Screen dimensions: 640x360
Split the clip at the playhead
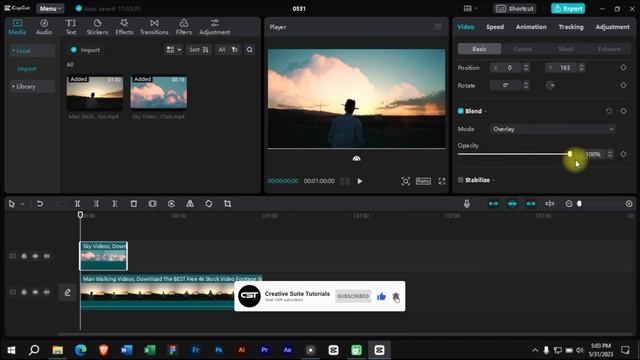(x=77, y=203)
